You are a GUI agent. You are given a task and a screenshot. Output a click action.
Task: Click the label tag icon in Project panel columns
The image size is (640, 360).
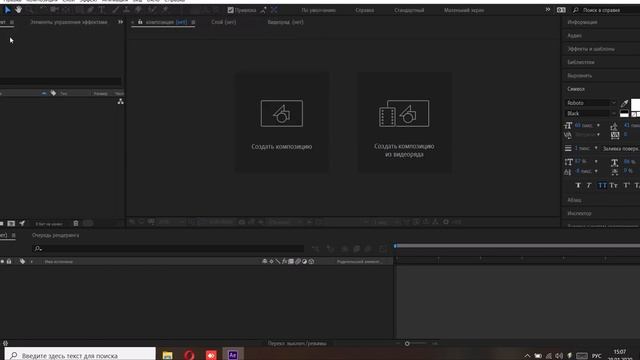pyautogui.click(x=53, y=93)
